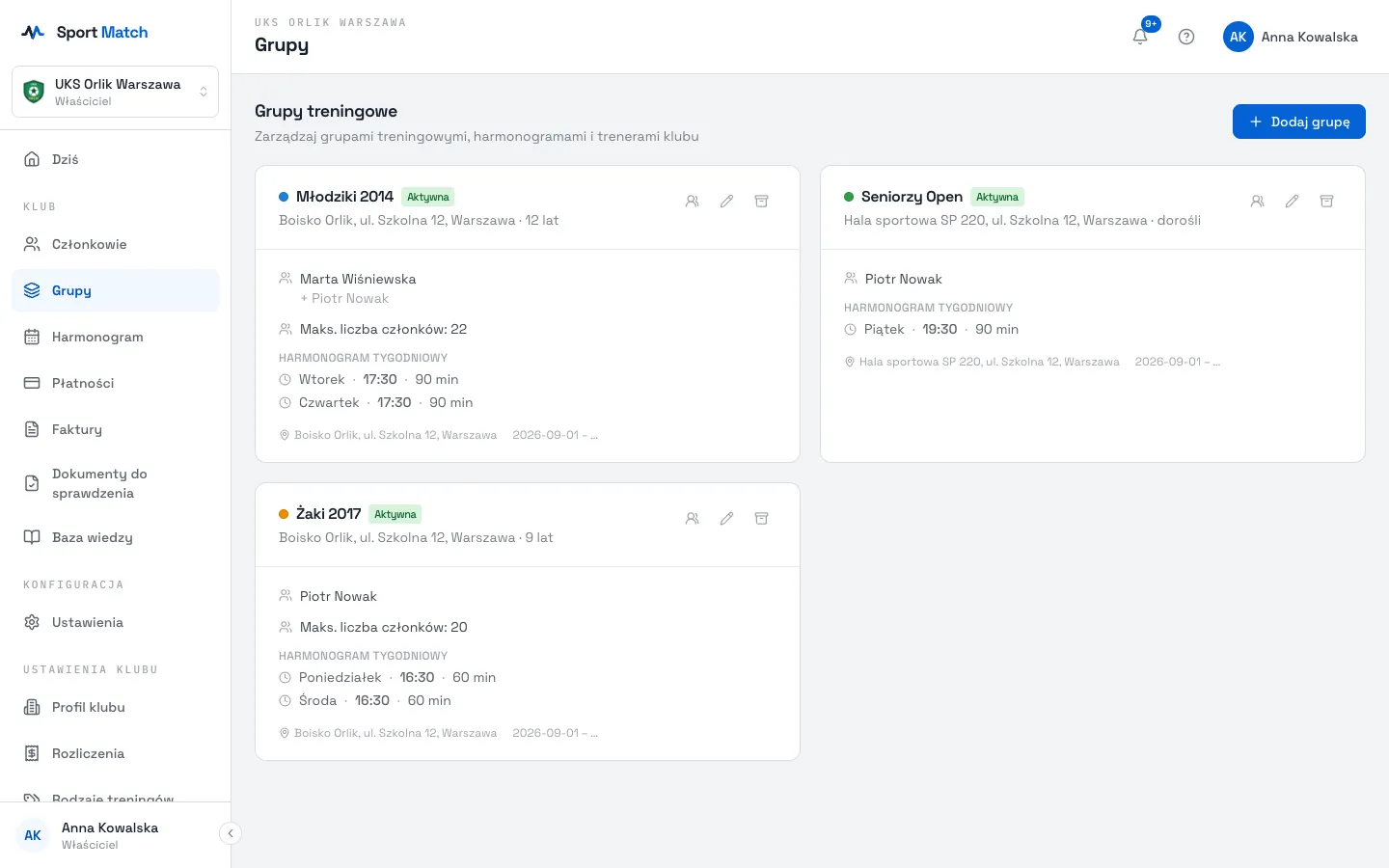Click the blue color dot of Młodziki 2014
The image size is (1389, 868).
[x=284, y=197]
